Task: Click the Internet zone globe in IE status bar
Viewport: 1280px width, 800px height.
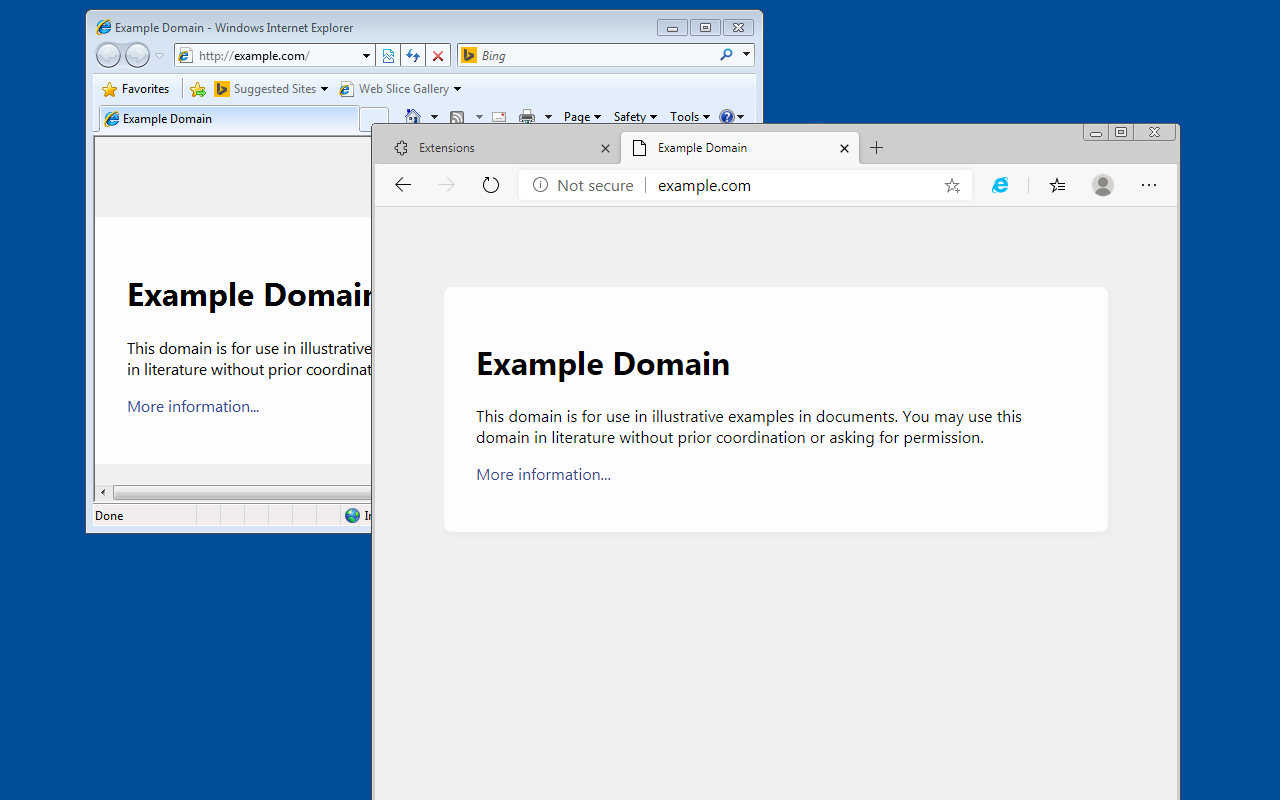Action: [x=352, y=516]
